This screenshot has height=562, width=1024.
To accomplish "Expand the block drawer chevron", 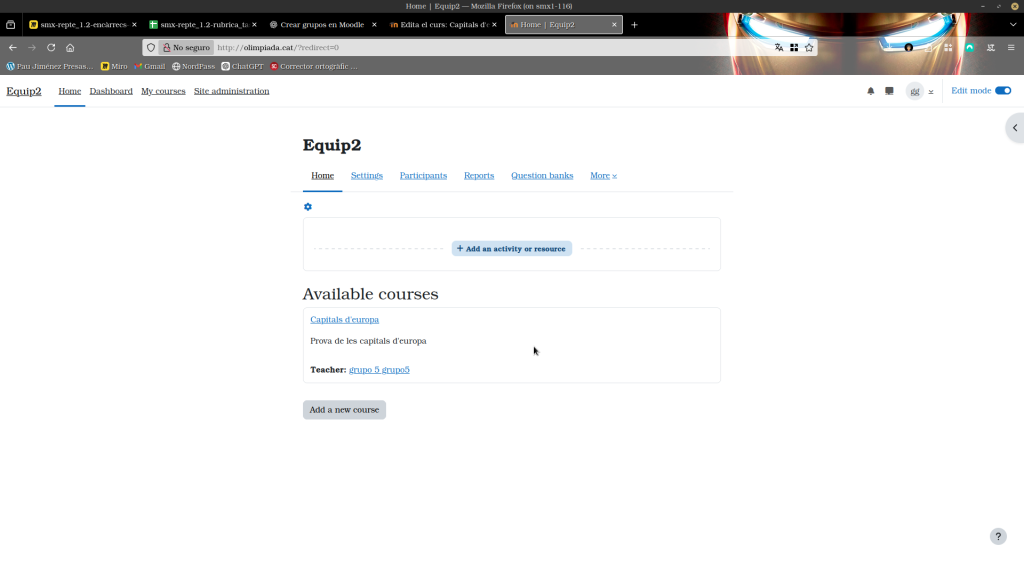I will click(x=1014, y=128).
